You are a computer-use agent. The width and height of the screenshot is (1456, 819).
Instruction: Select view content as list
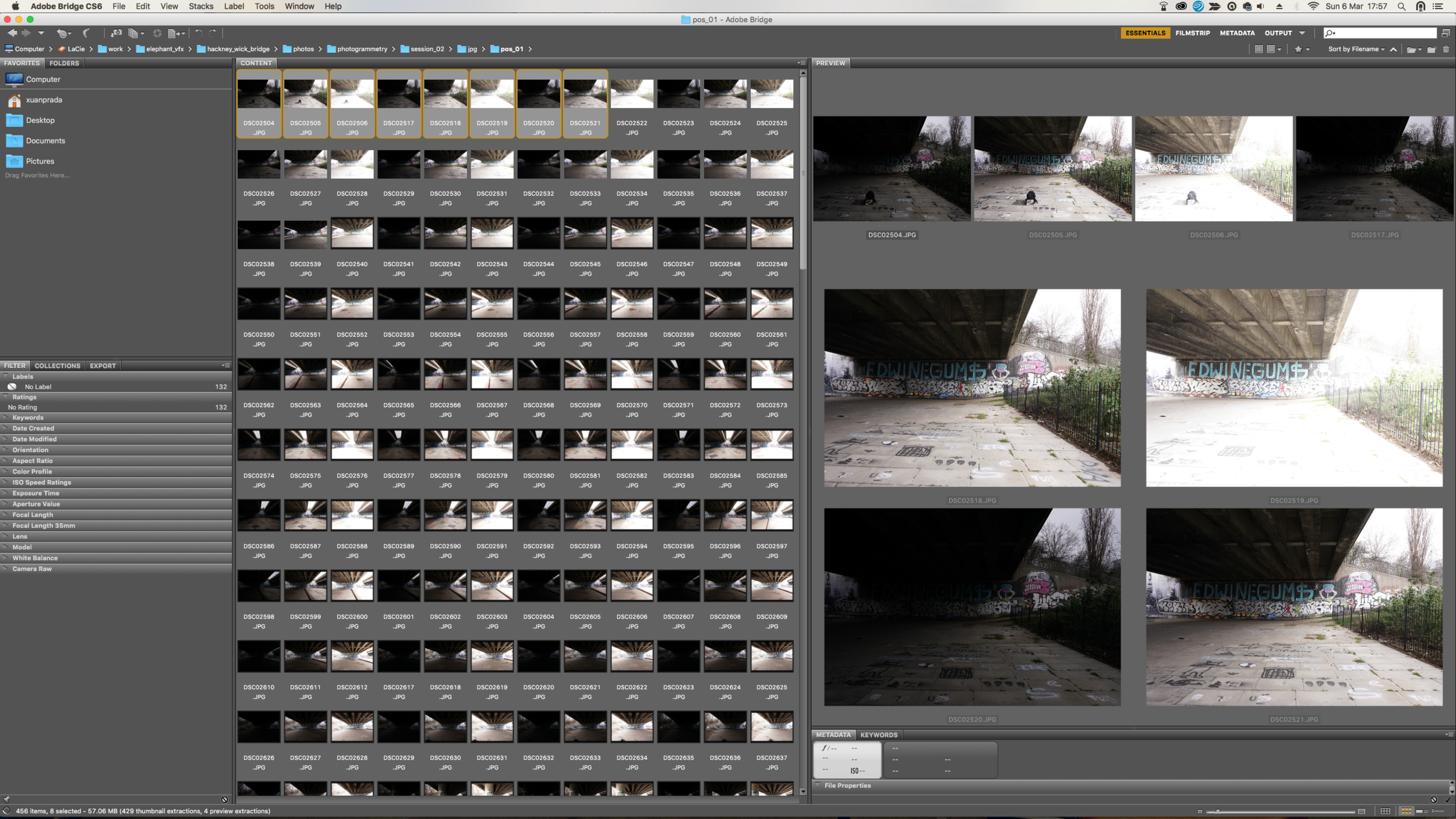(1438, 811)
